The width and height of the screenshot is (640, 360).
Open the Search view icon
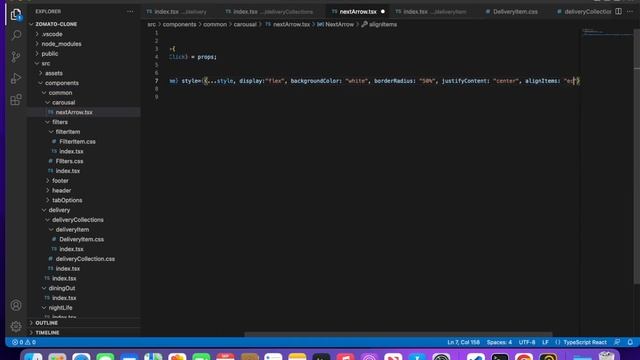[x=16, y=35]
